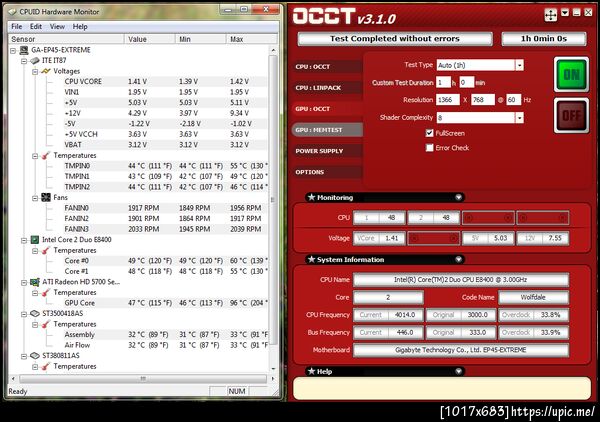
Task: Click the Custom Test Duration hours field
Action: point(443,83)
